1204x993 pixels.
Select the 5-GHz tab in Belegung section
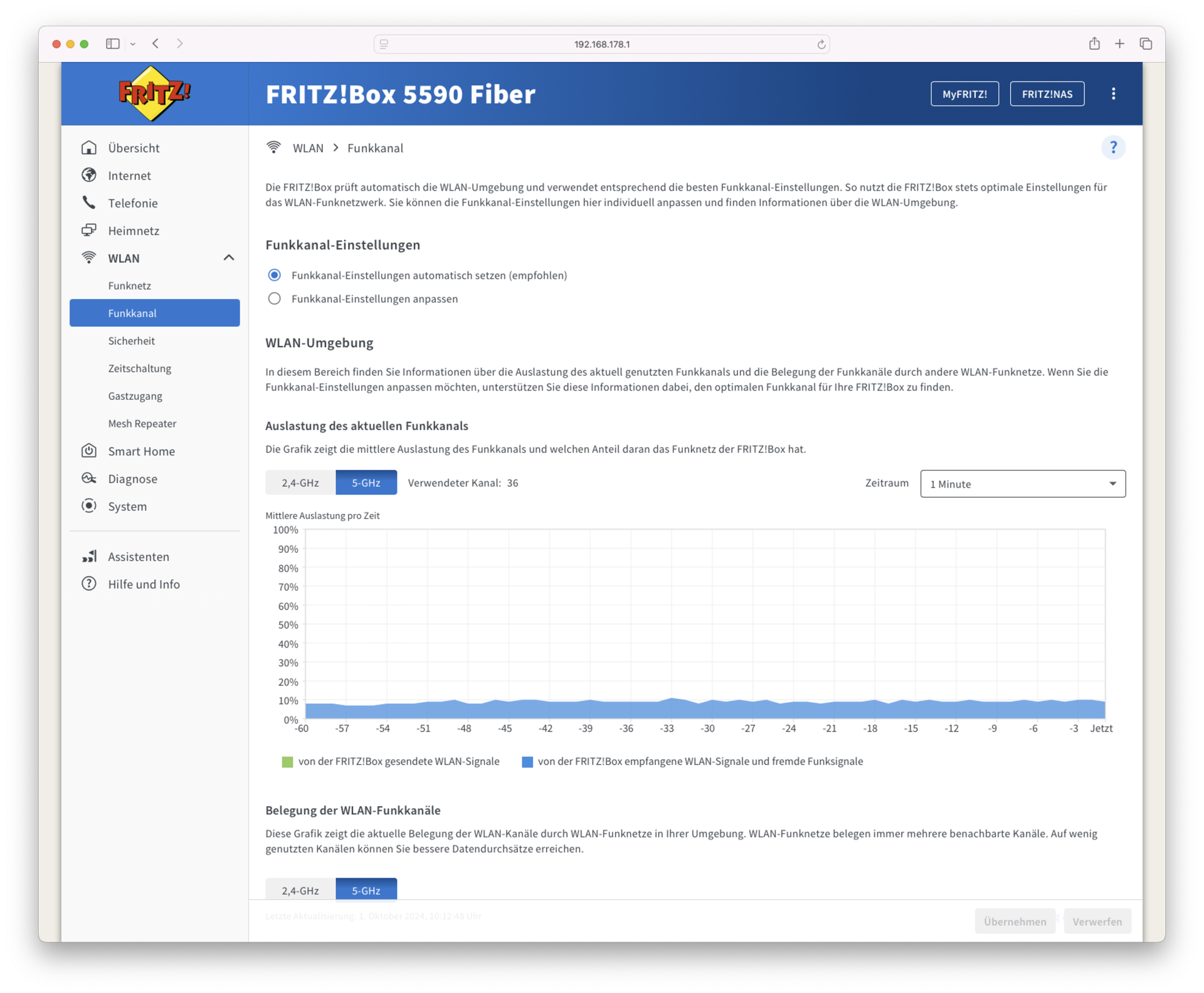tap(366, 890)
